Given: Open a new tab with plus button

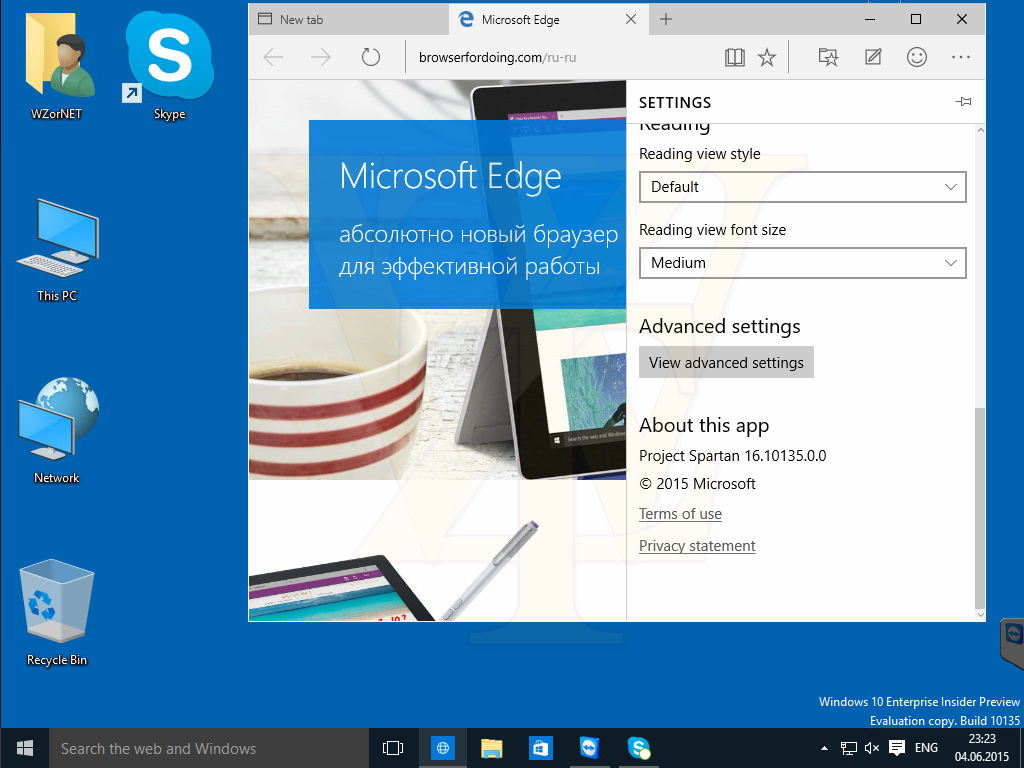Looking at the screenshot, I should coord(665,20).
